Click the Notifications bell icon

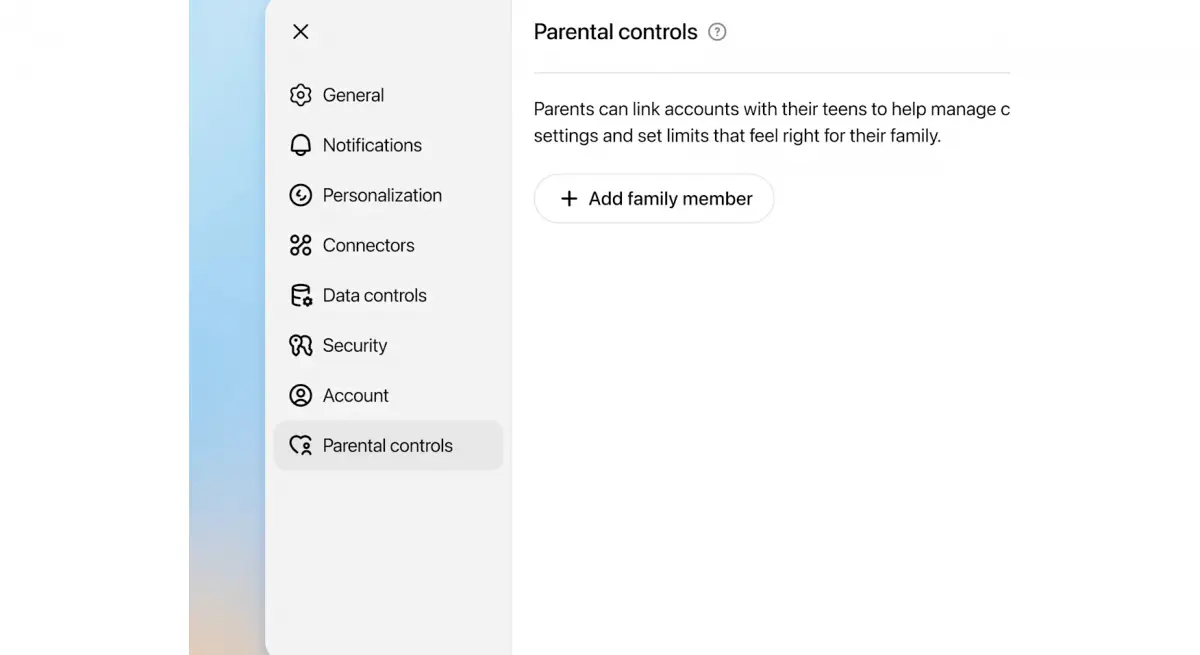301,145
